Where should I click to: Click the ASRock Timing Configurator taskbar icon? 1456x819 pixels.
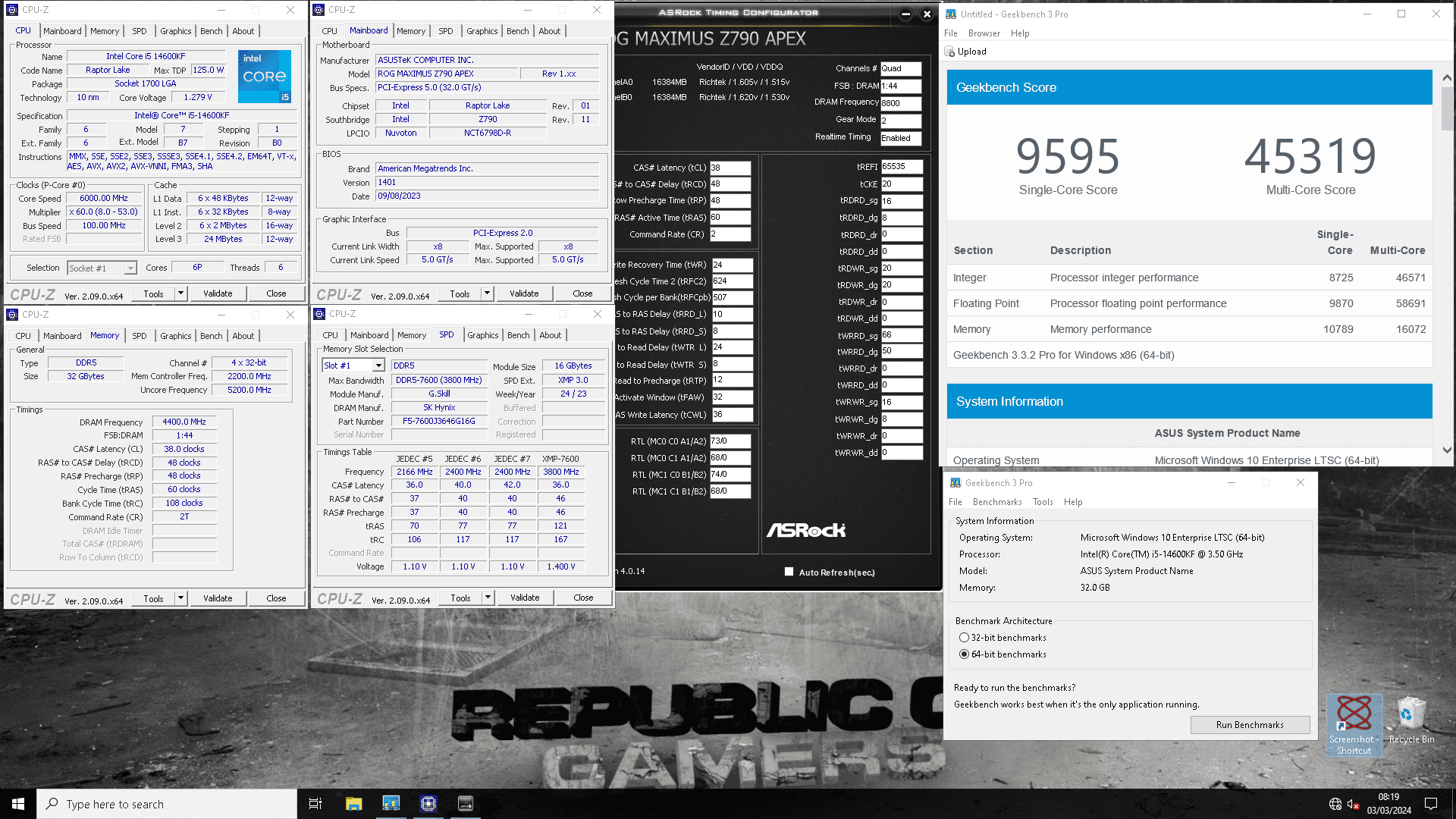coord(465,804)
